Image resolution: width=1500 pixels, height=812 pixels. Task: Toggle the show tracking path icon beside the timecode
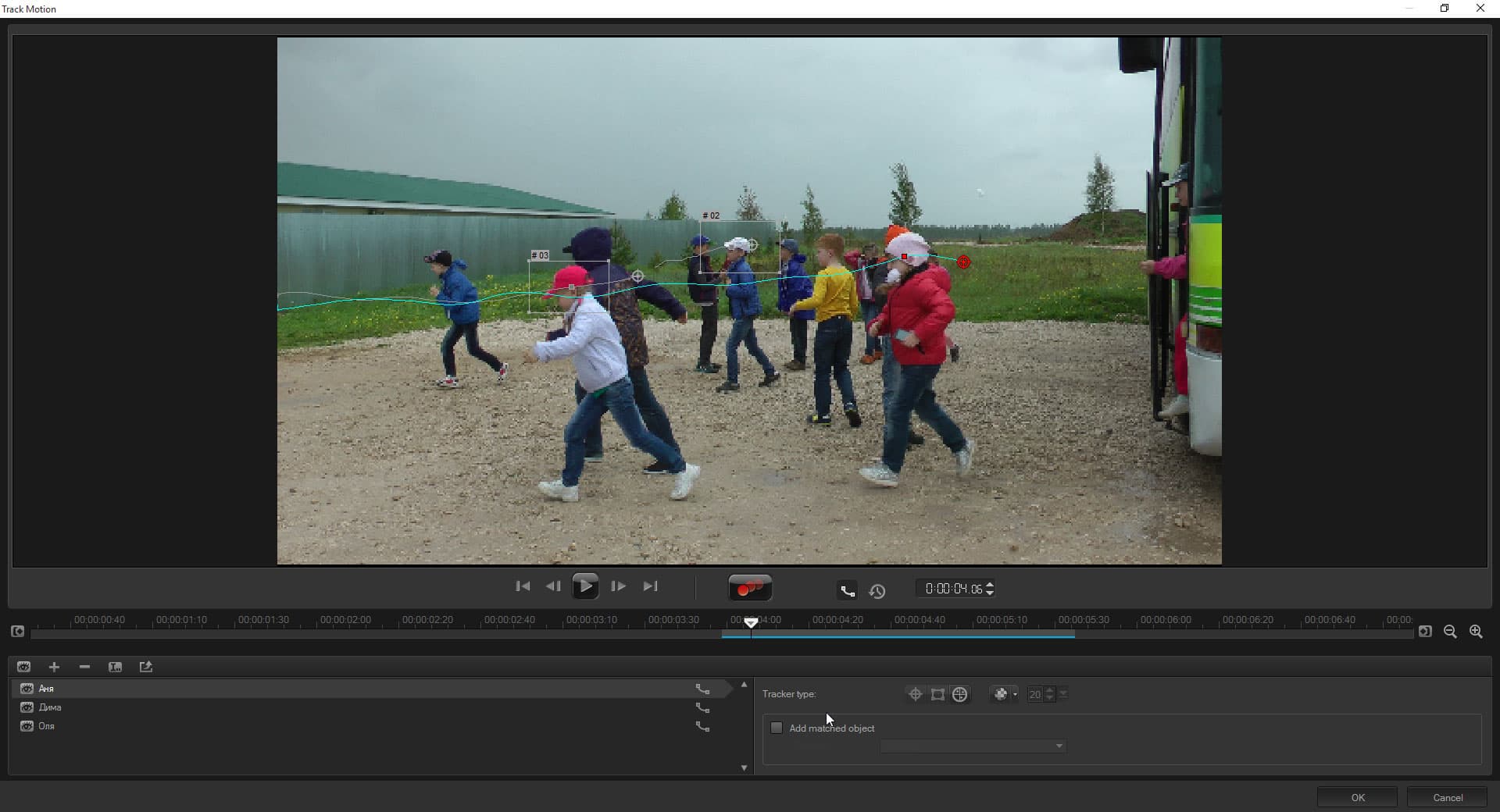coord(847,590)
